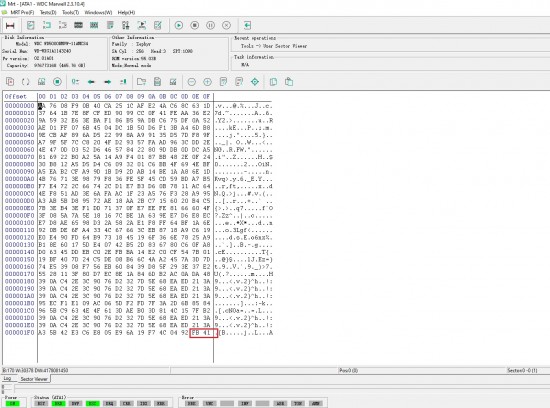Click the green play circle toolbar button

coord(179,25)
